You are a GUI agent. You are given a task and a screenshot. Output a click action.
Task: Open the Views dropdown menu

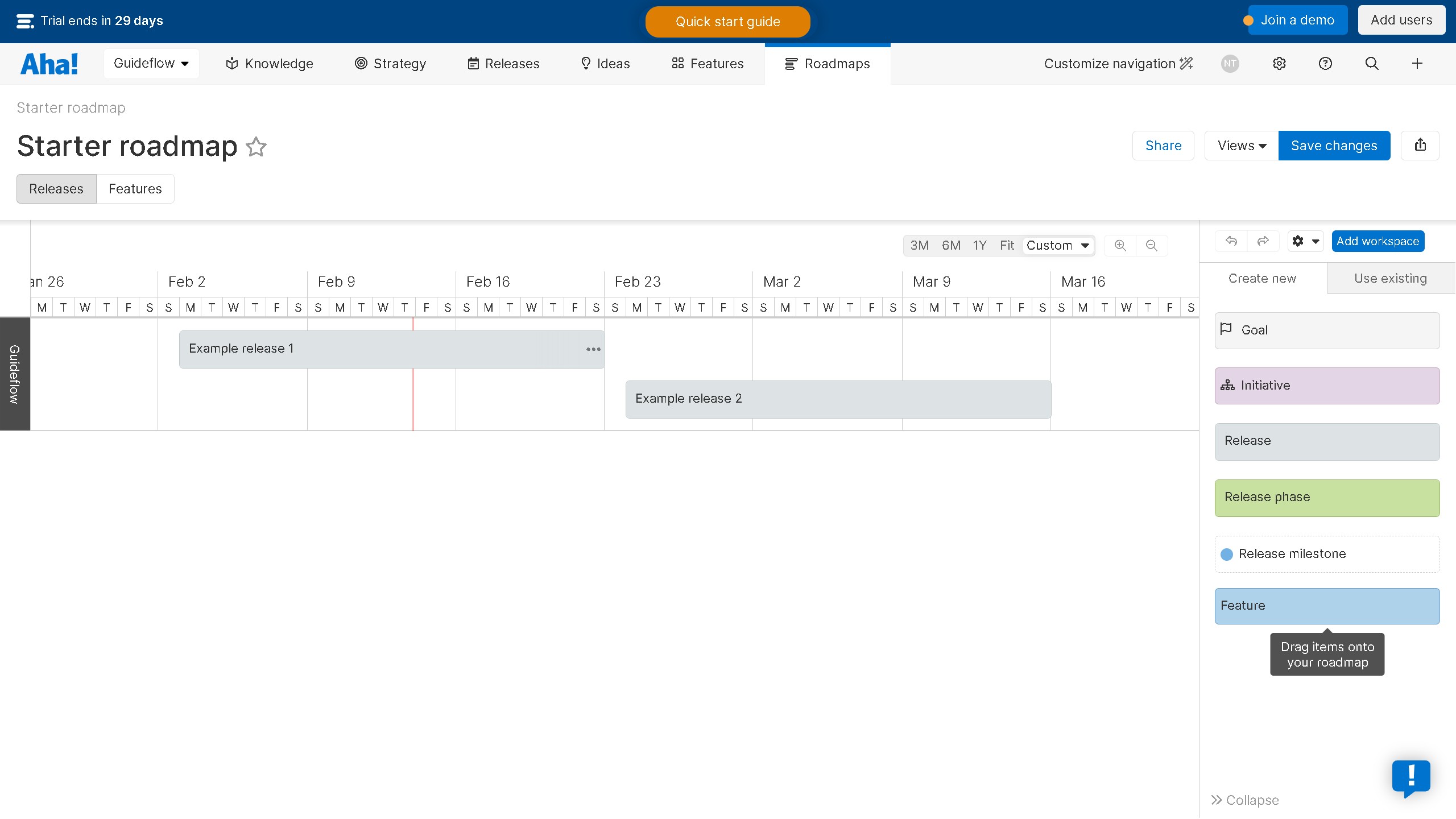tap(1242, 146)
